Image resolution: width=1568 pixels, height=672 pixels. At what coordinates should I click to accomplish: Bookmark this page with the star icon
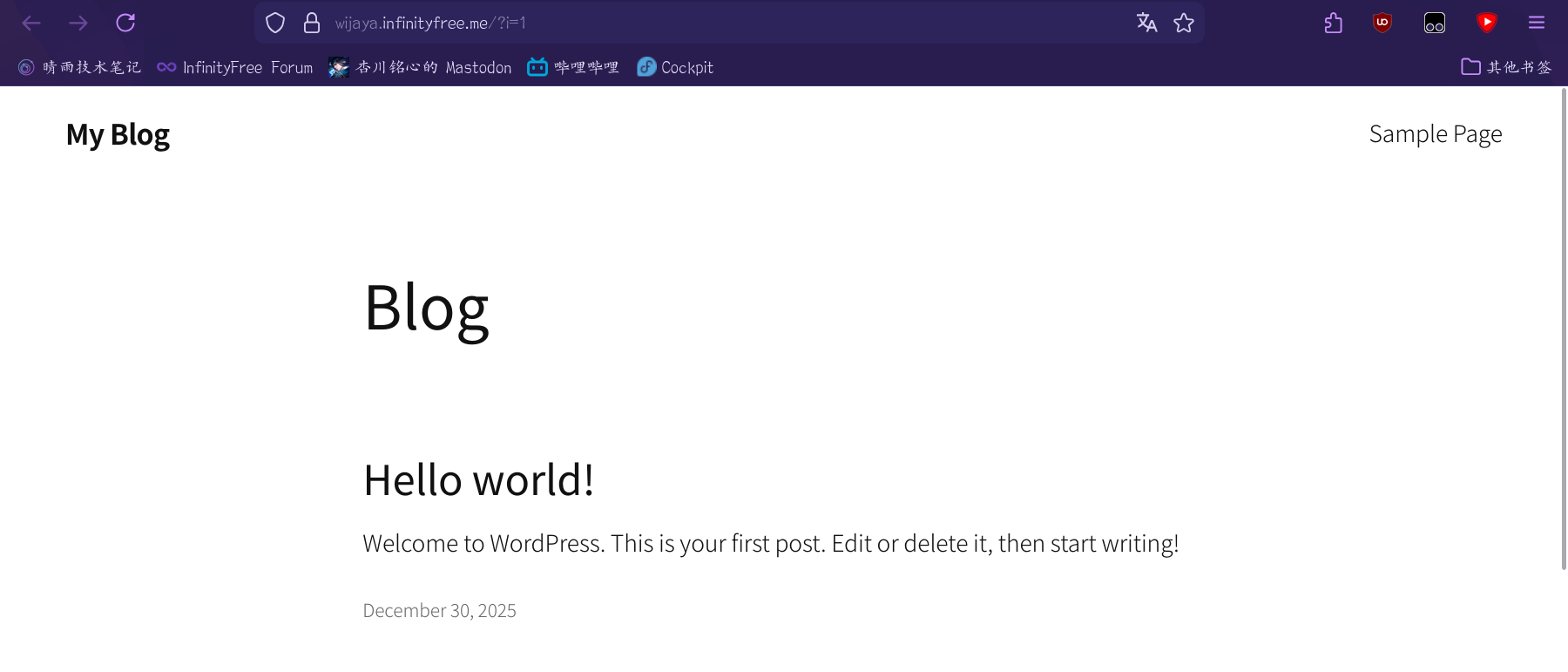click(1183, 24)
